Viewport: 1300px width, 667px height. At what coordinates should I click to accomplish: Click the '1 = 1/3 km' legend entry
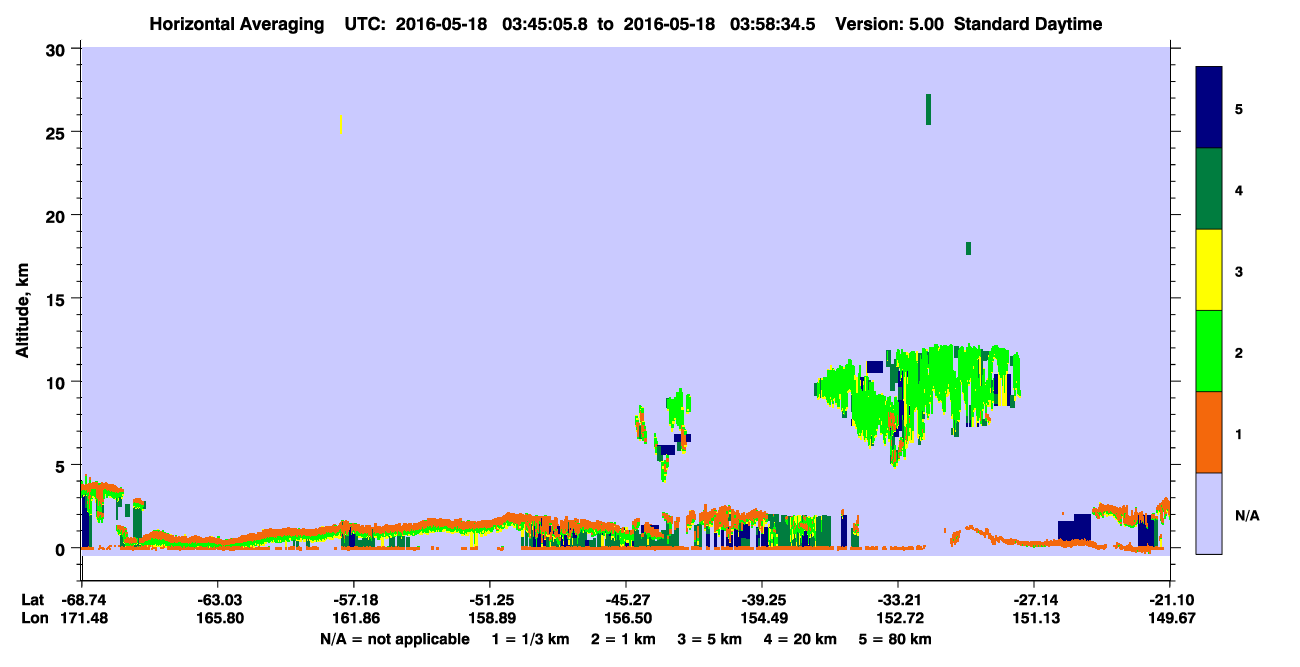(531, 639)
